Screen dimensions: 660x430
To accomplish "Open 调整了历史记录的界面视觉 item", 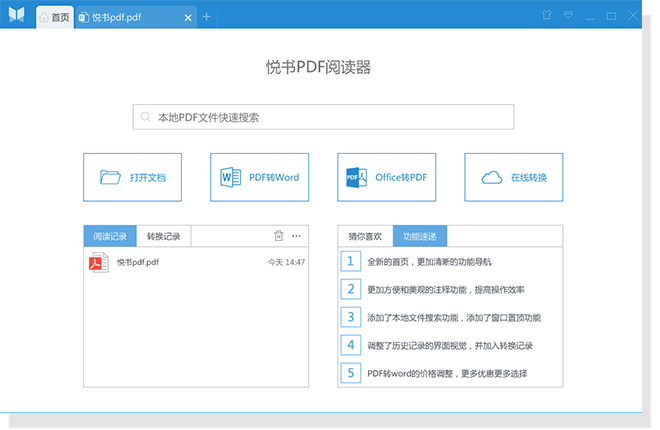I will coord(450,345).
